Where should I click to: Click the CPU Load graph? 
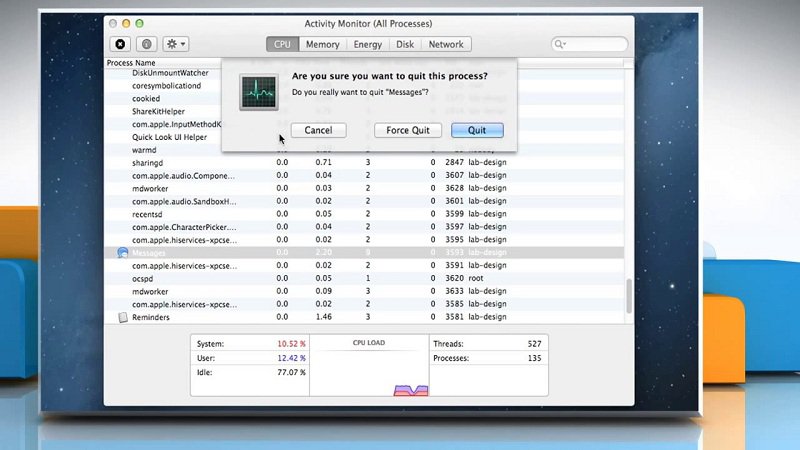pos(369,372)
